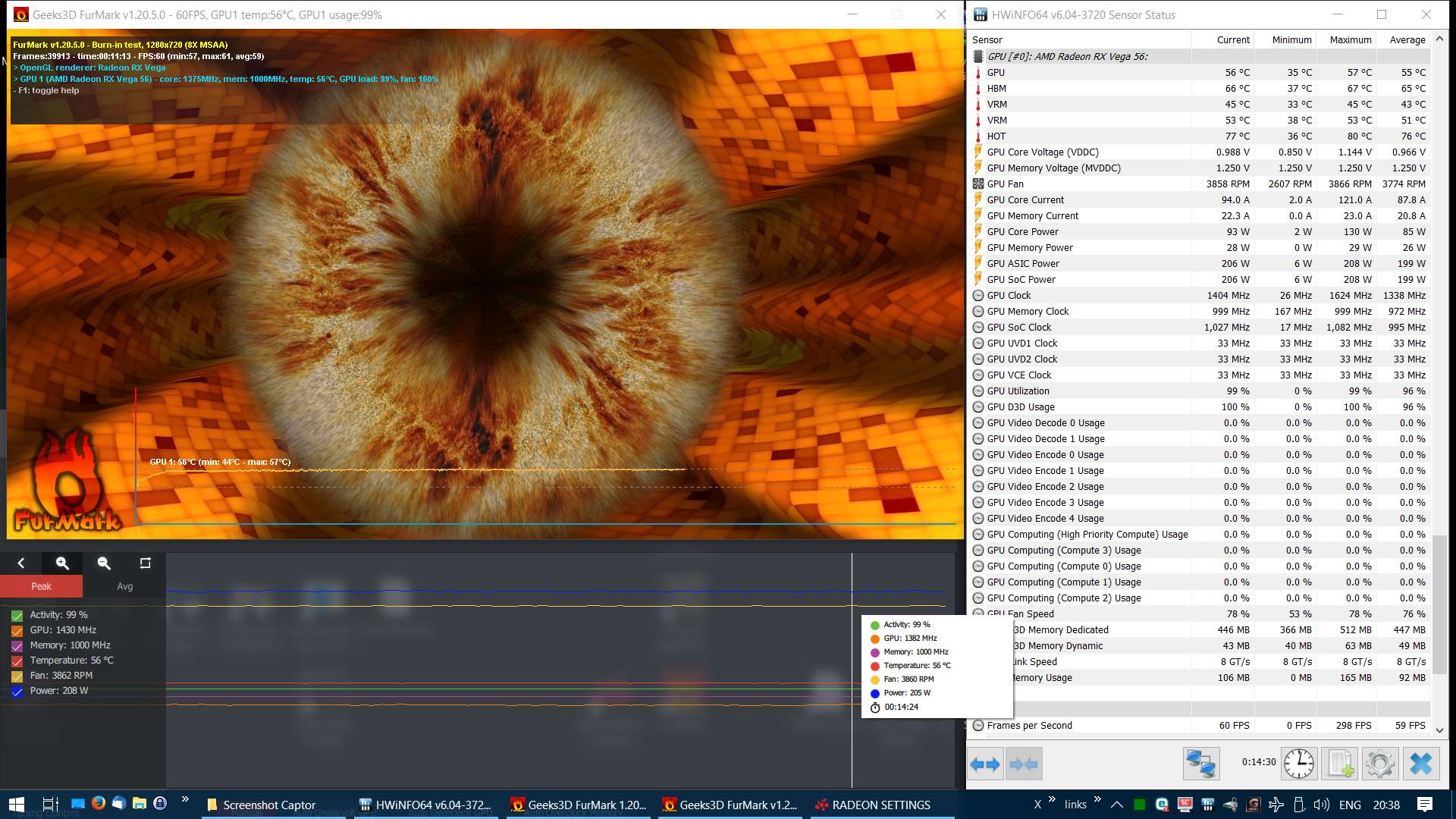Select the GPU SoC Clock row

click(1200, 327)
